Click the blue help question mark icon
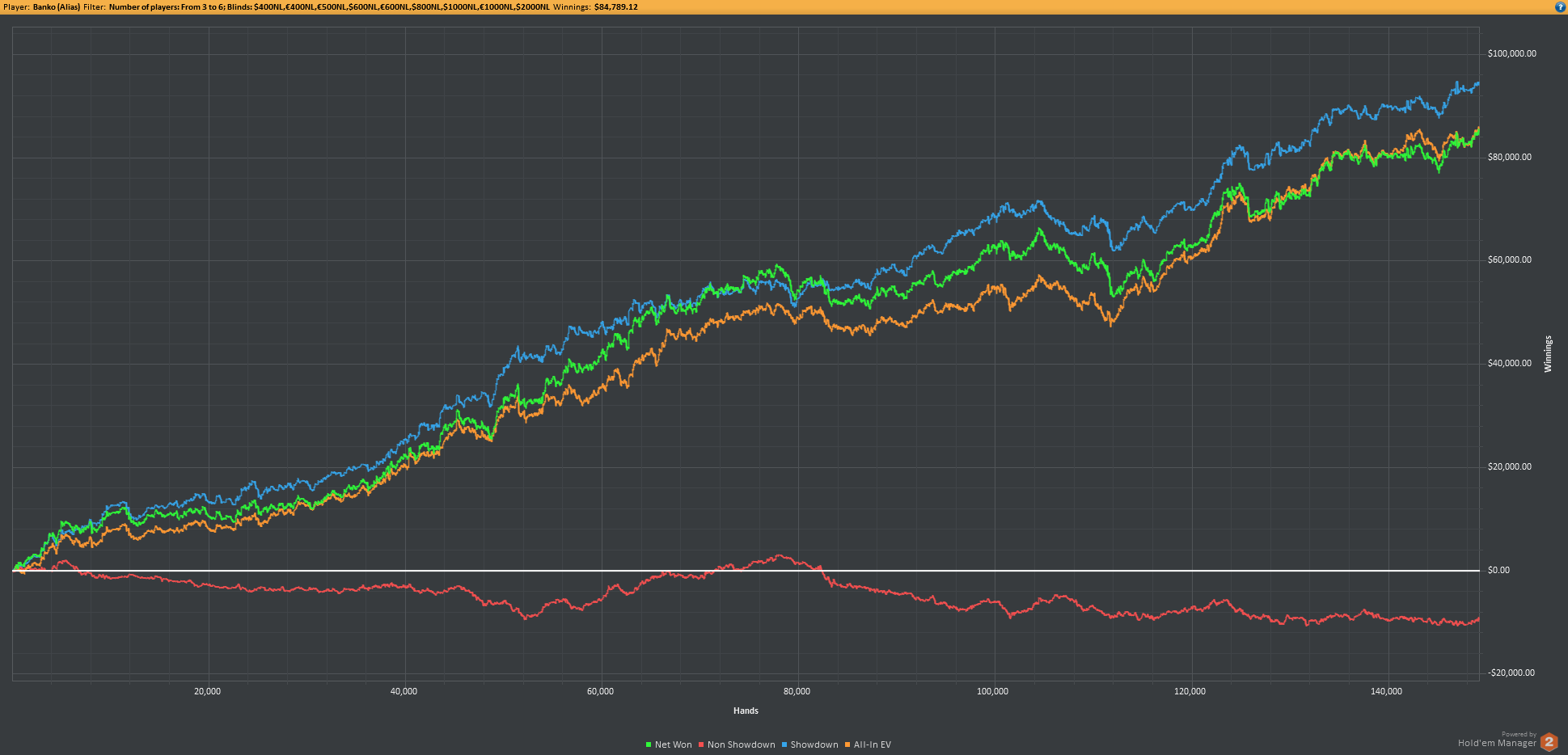 (x=1560, y=6)
